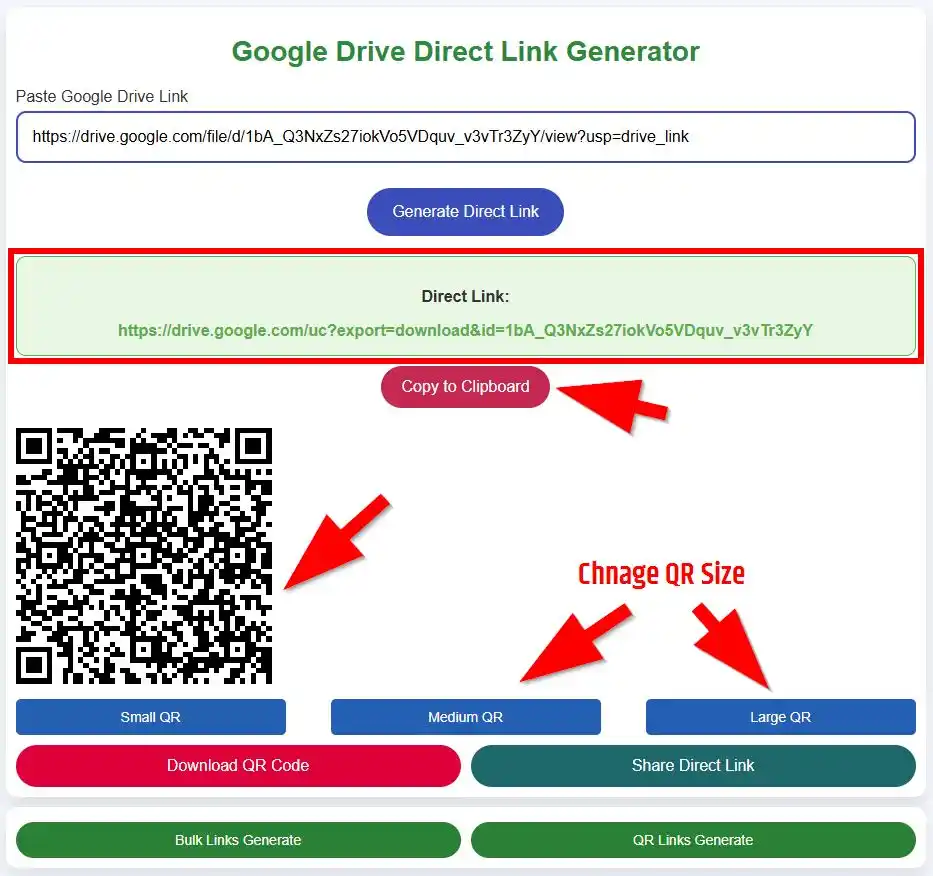Click the green Direct Link result box
The height and width of the screenshot is (876, 933).
[465, 305]
